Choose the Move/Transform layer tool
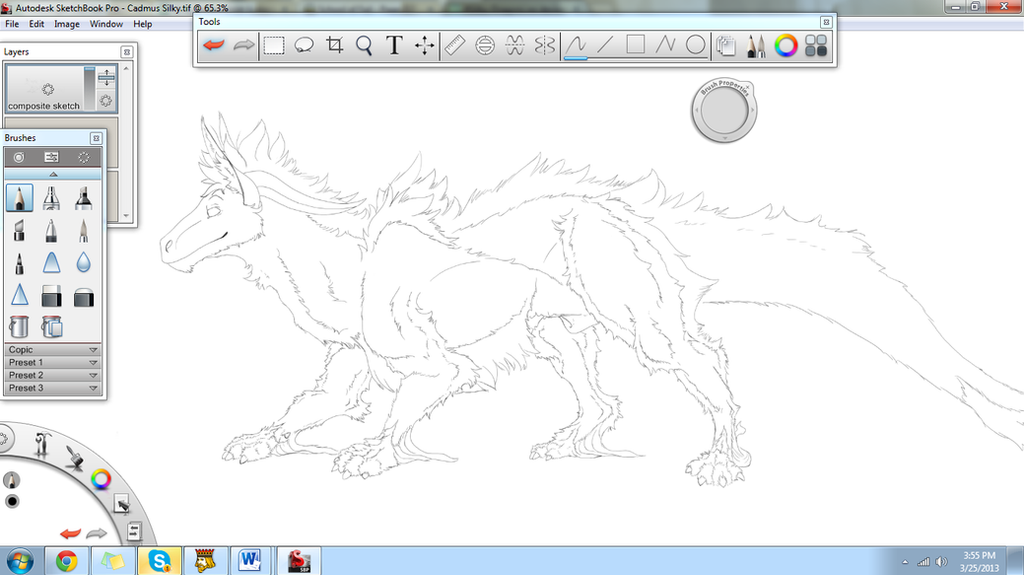 [424, 46]
